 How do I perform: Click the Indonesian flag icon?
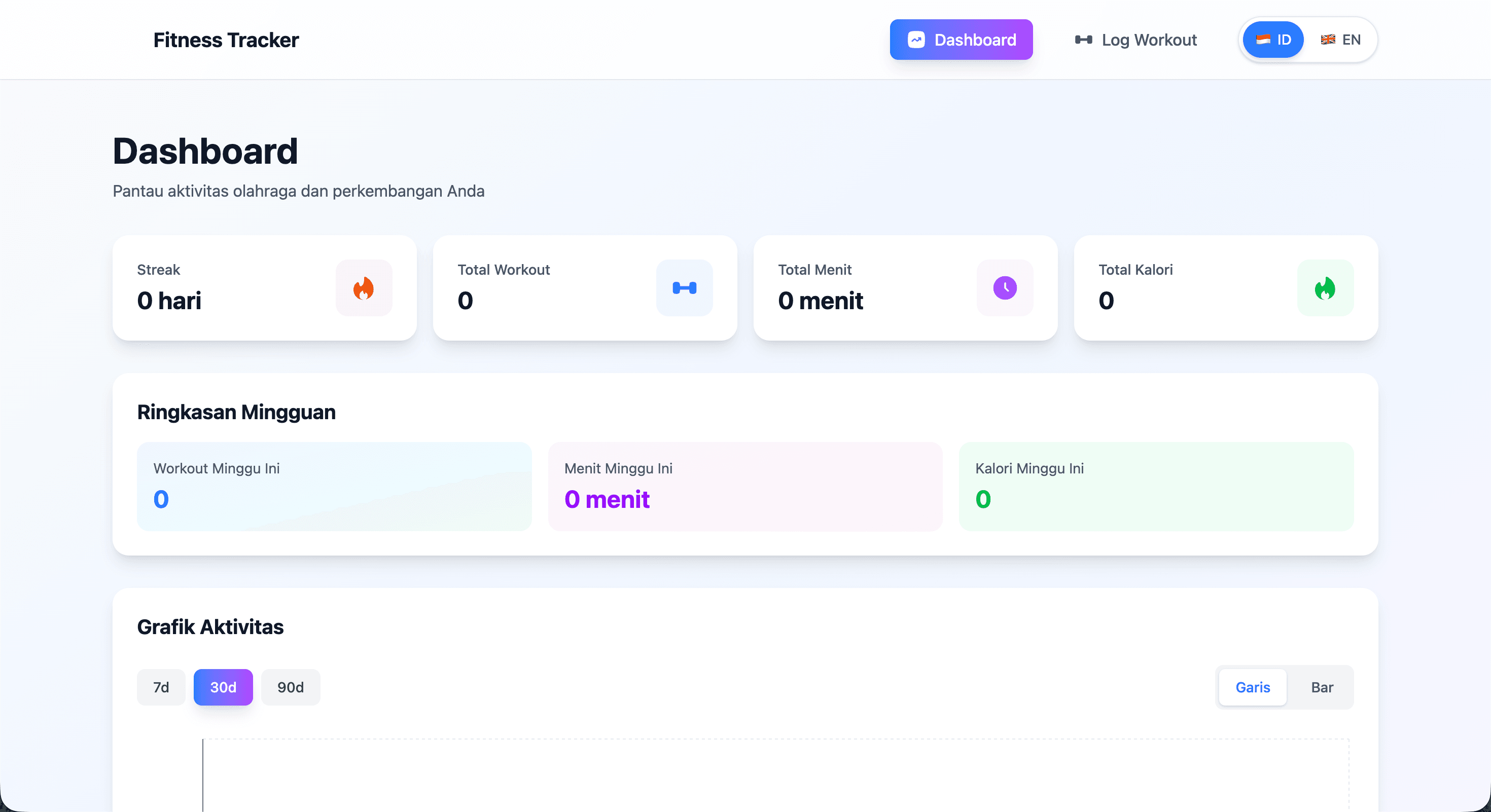[x=1263, y=40]
